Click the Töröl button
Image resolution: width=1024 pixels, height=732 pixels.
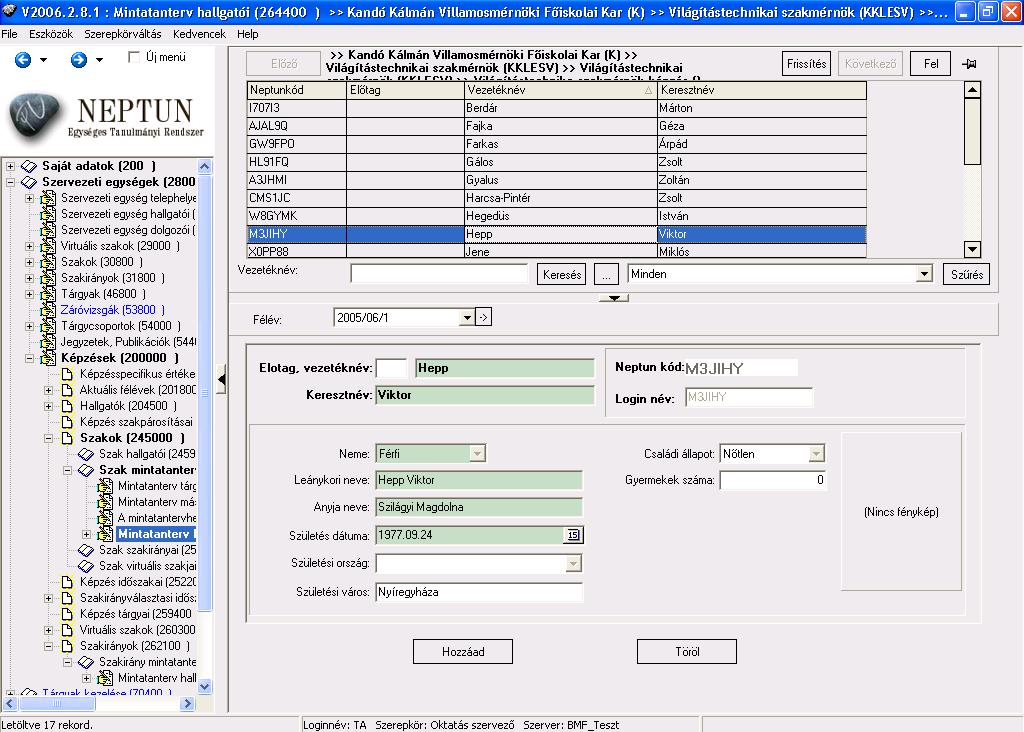click(x=687, y=652)
